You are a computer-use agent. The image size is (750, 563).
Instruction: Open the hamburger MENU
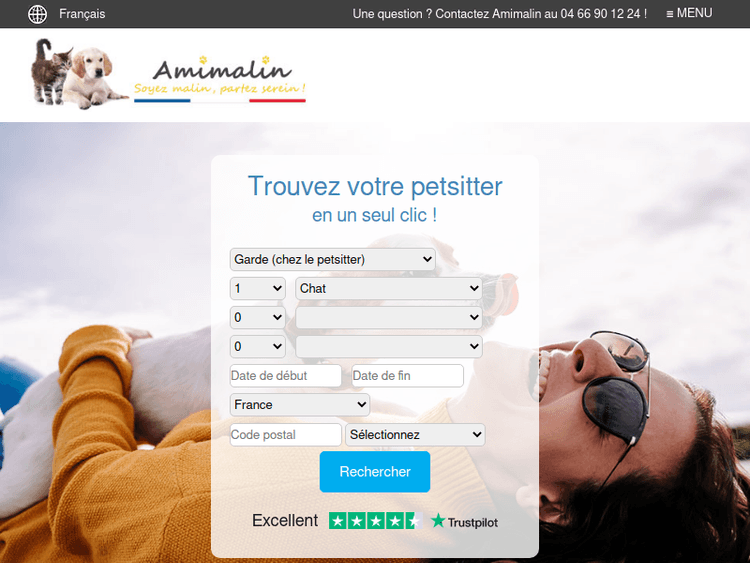pyautogui.click(x=689, y=13)
